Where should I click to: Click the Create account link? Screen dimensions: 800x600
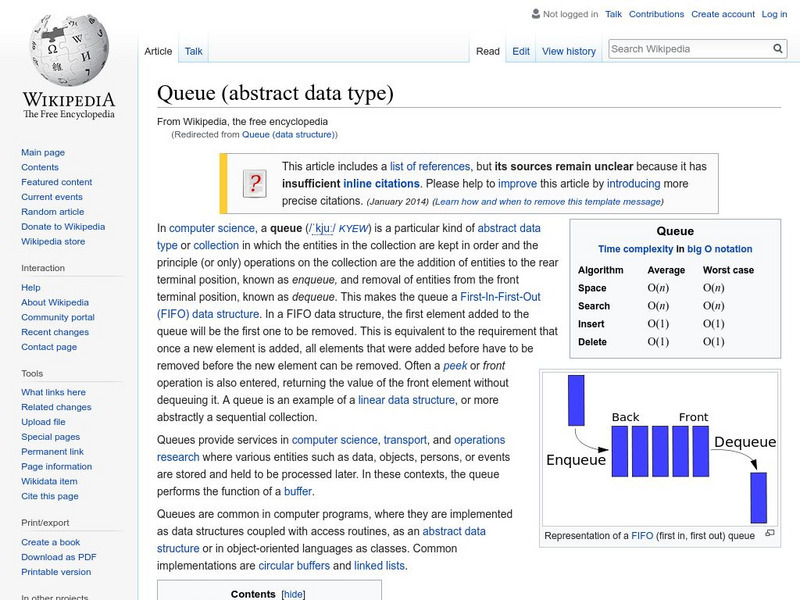coord(721,14)
